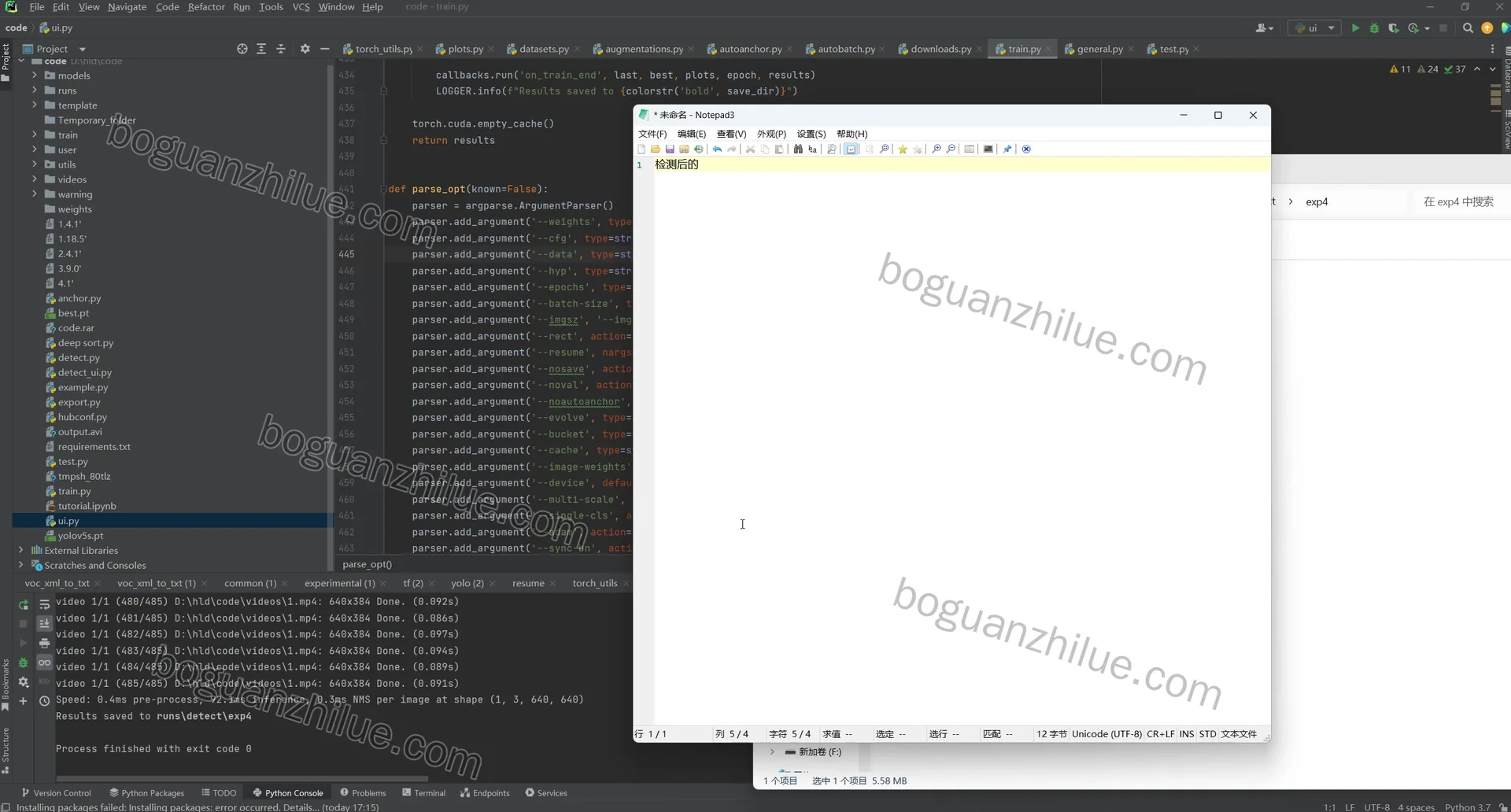Viewport: 1511px width, 812px height.
Task: Click the Save icon in Notepad3 toolbar
Action: click(670, 149)
